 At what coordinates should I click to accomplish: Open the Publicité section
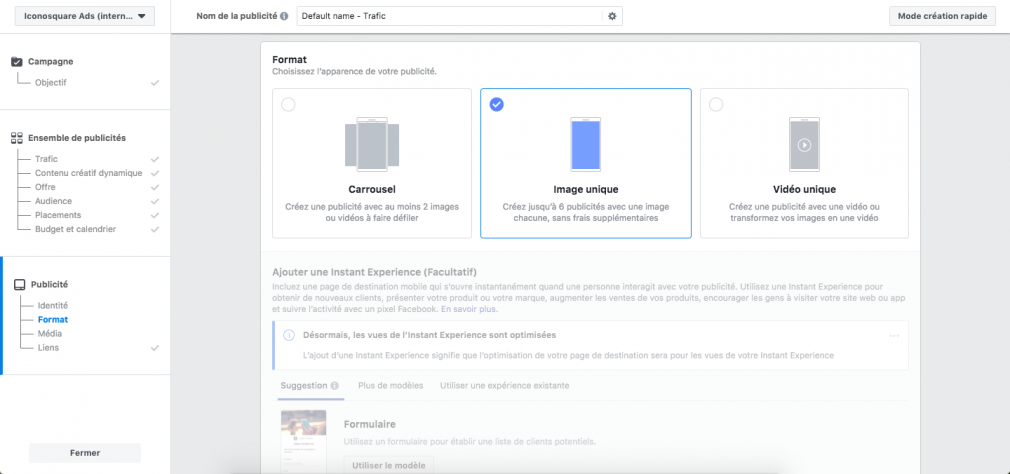coord(49,285)
